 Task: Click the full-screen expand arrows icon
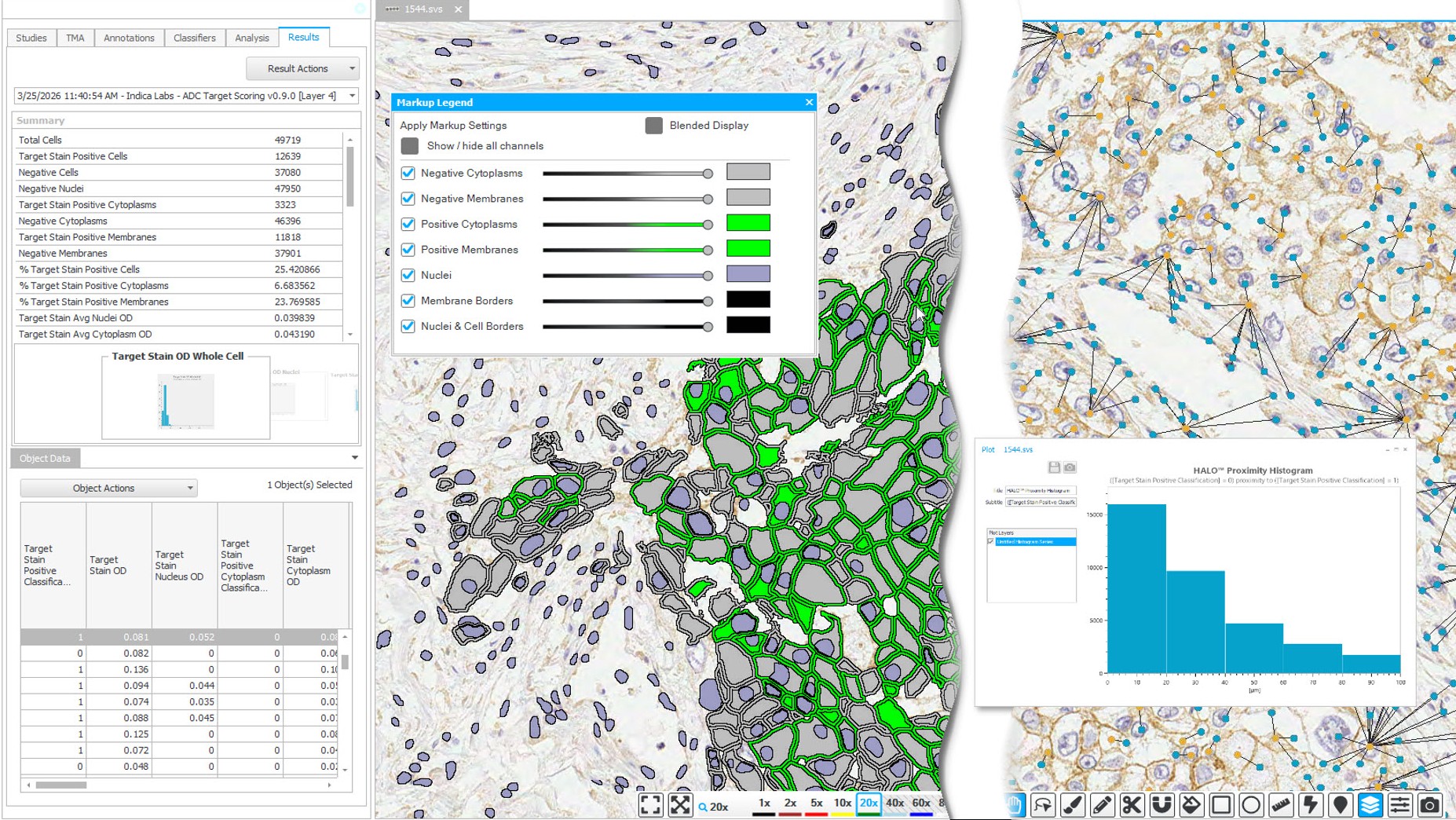[680, 804]
